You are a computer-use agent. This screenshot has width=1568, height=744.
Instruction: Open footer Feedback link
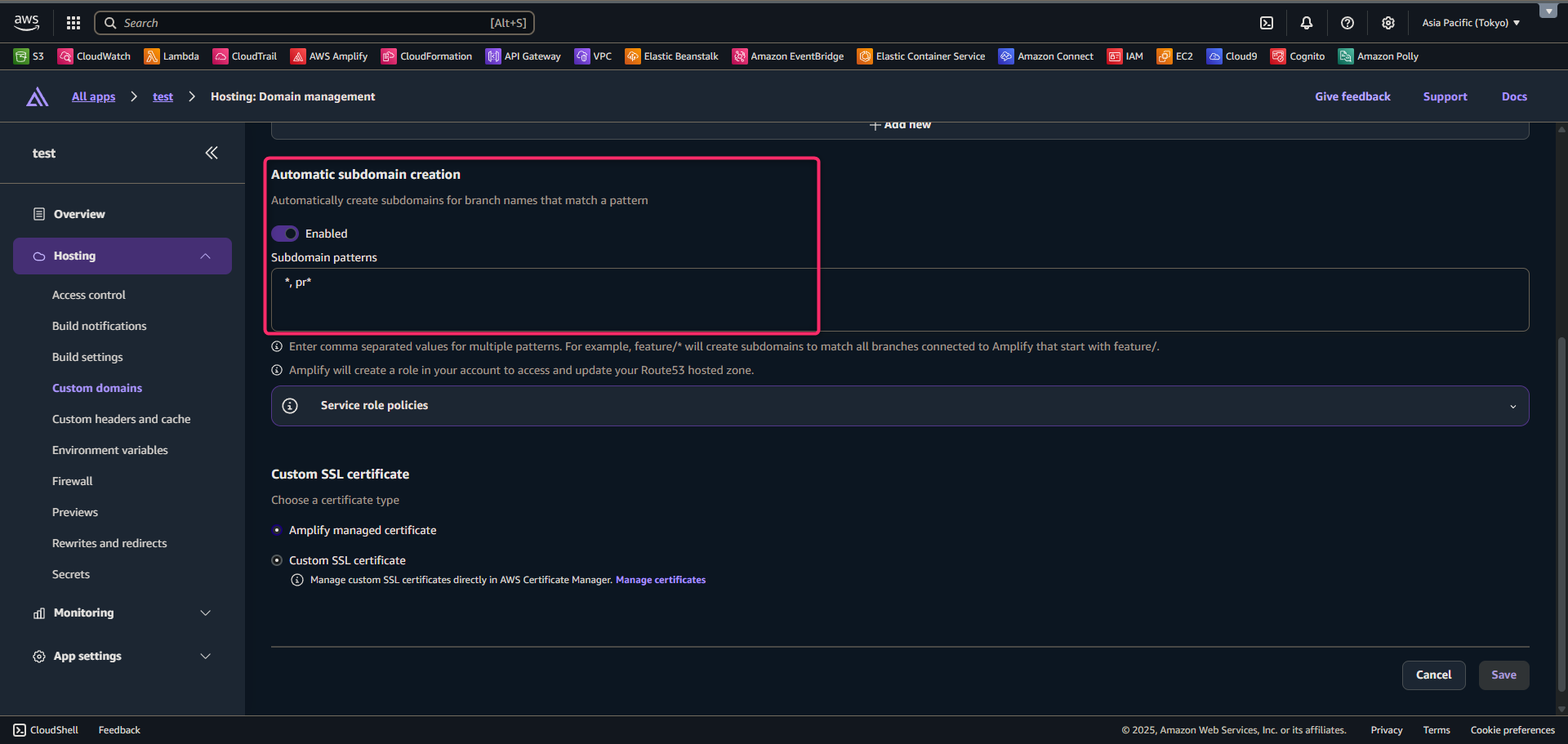click(119, 730)
